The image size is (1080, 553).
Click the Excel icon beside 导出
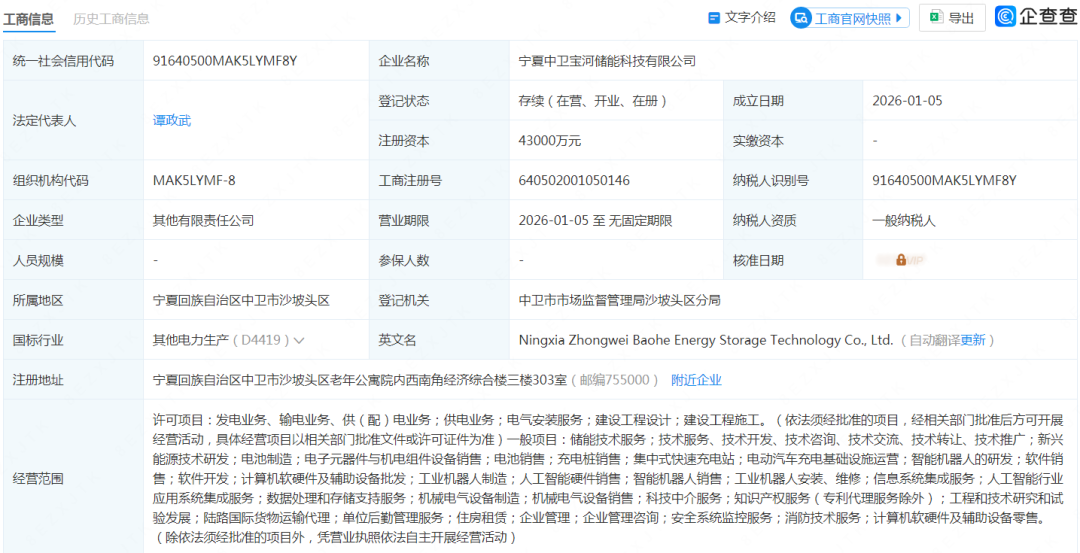point(935,18)
